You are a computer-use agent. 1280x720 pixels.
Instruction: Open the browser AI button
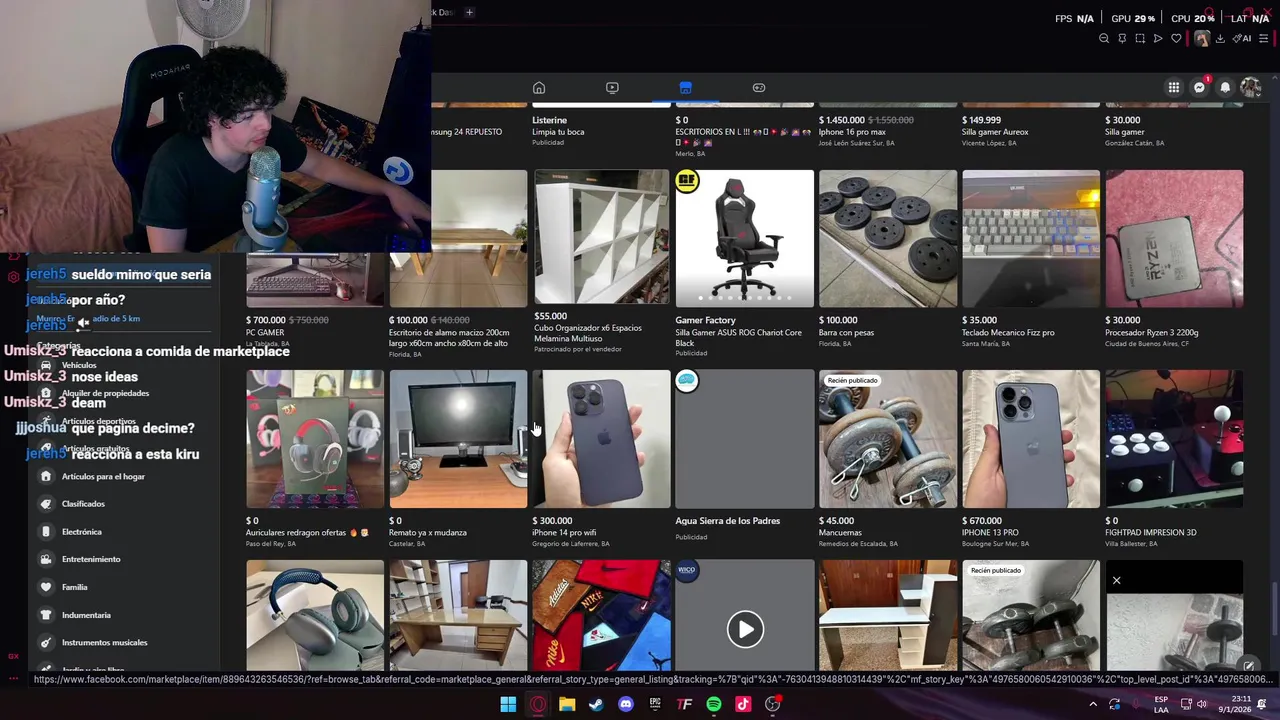point(1242,39)
